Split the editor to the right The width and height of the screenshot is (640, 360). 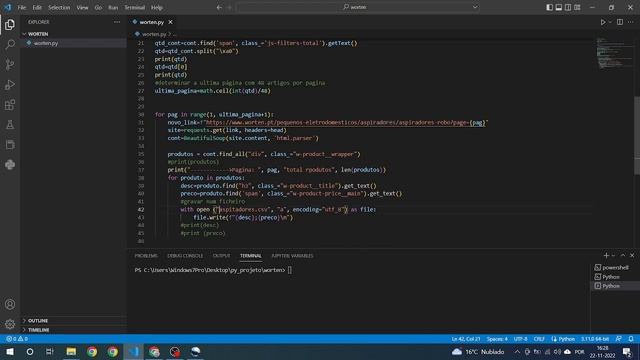coord(620,22)
